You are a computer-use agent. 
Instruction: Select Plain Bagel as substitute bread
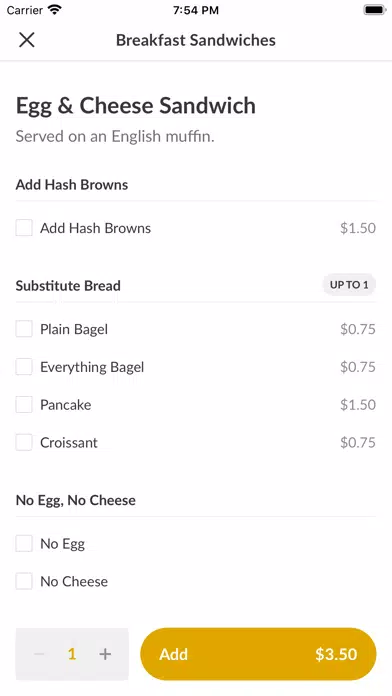pos(24,329)
